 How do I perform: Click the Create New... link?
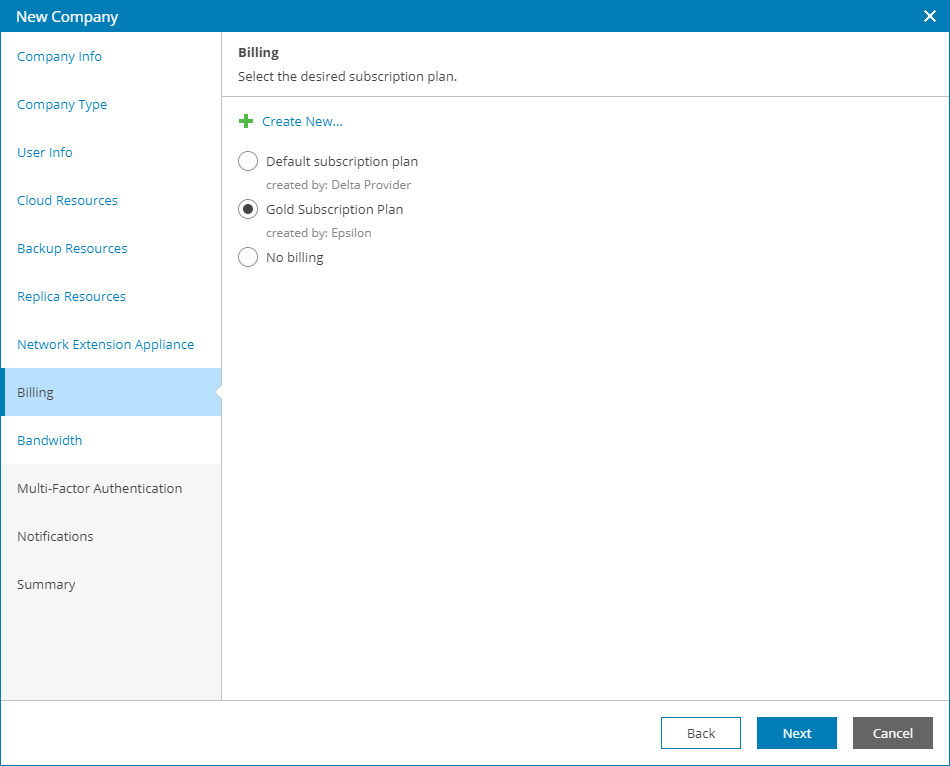coord(302,121)
